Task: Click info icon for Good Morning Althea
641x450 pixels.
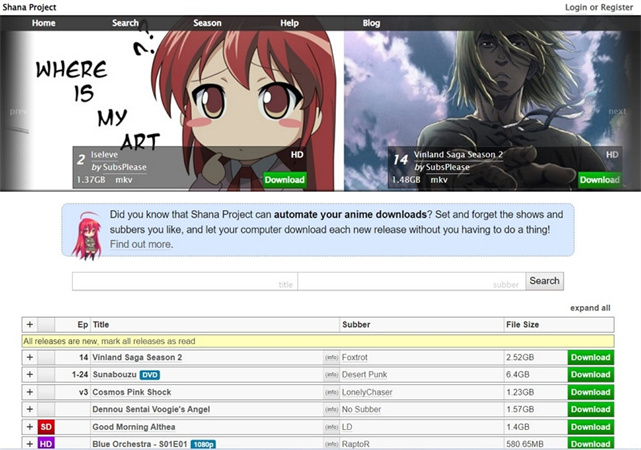Action: point(332,427)
